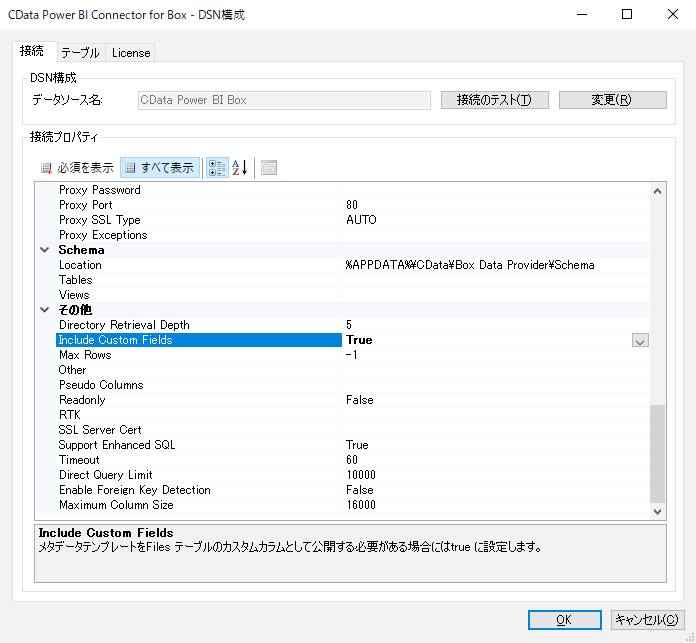
Task: Click the データソース名 input field
Action: [x=284, y=100]
